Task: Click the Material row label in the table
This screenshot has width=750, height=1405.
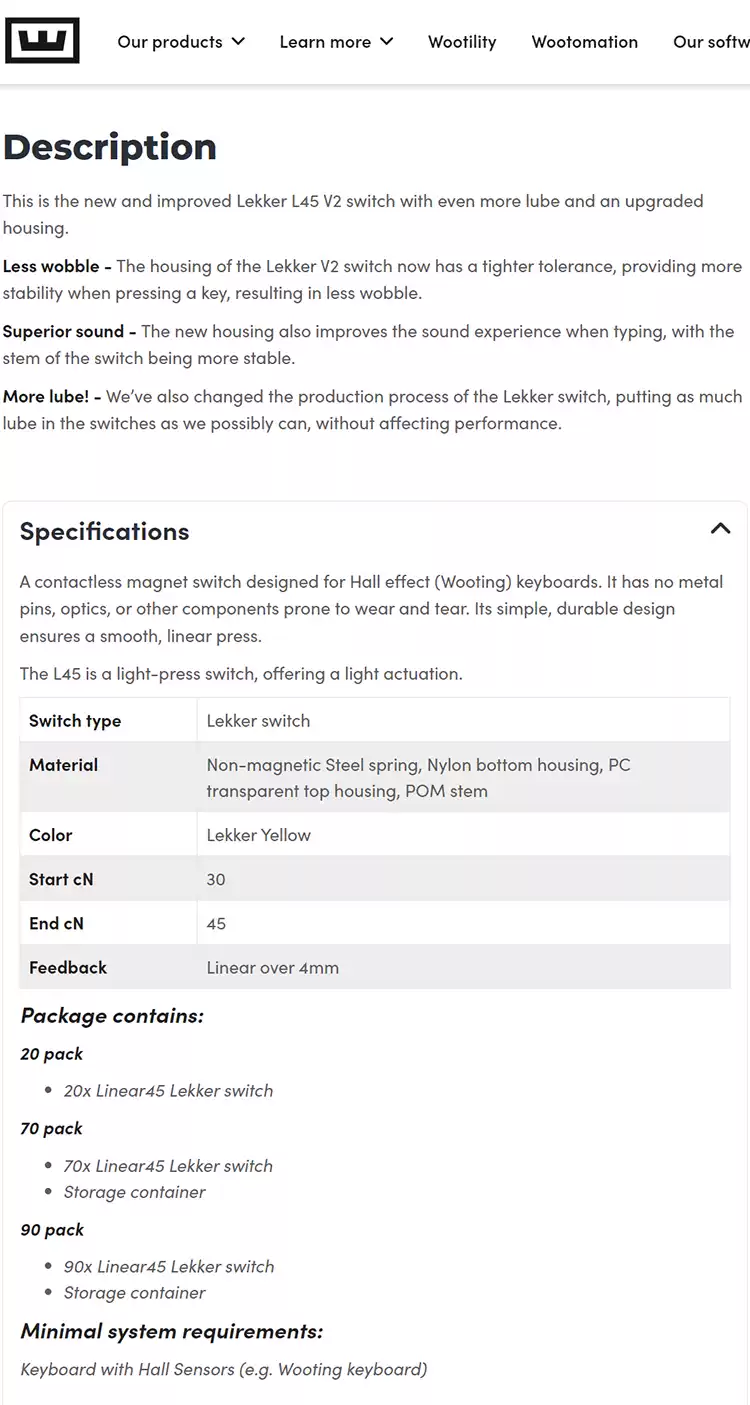Action: (x=63, y=765)
